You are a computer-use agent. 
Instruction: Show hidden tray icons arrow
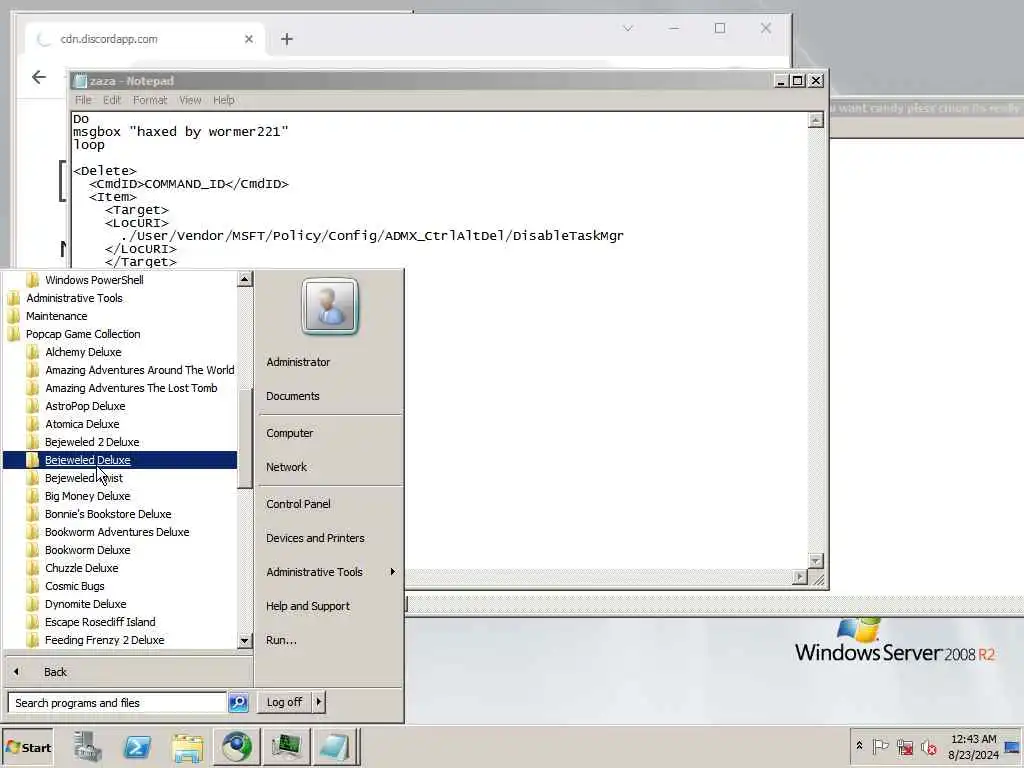pyautogui.click(x=859, y=746)
